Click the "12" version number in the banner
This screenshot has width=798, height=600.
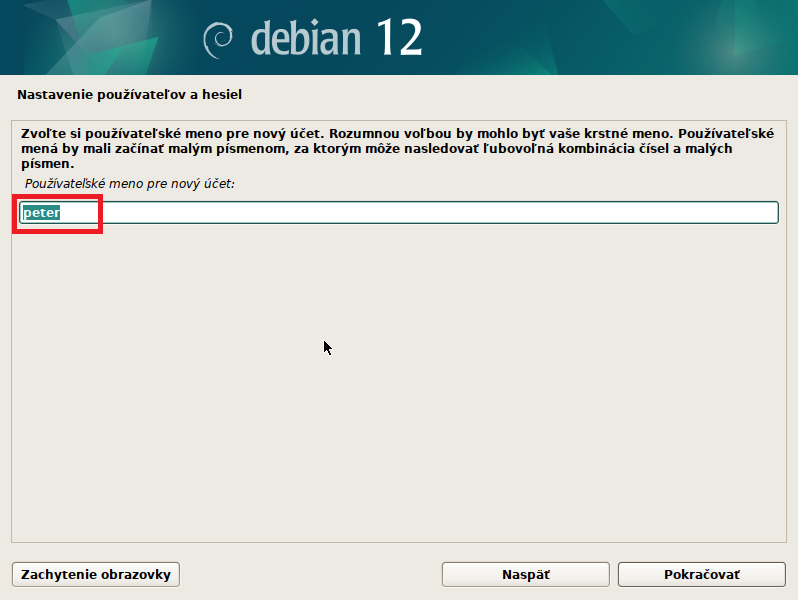click(399, 38)
